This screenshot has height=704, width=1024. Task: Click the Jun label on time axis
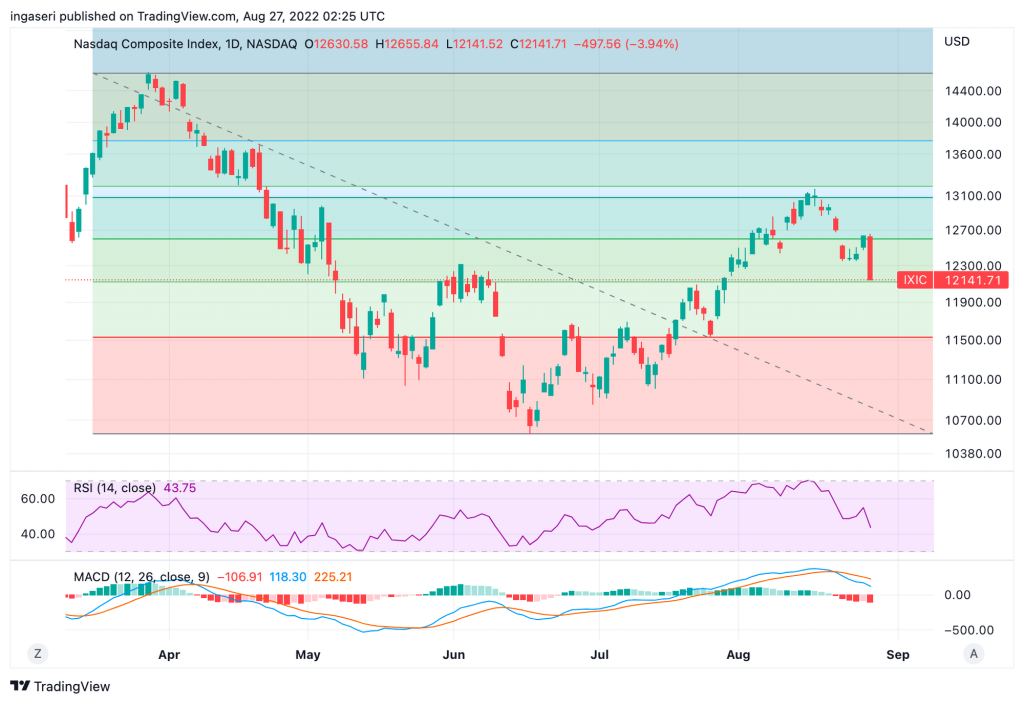(454, 654)
